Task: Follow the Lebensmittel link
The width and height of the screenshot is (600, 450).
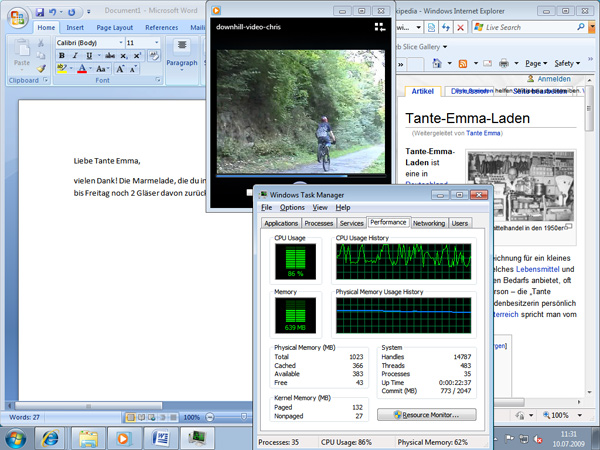Action: coord(538,269)
